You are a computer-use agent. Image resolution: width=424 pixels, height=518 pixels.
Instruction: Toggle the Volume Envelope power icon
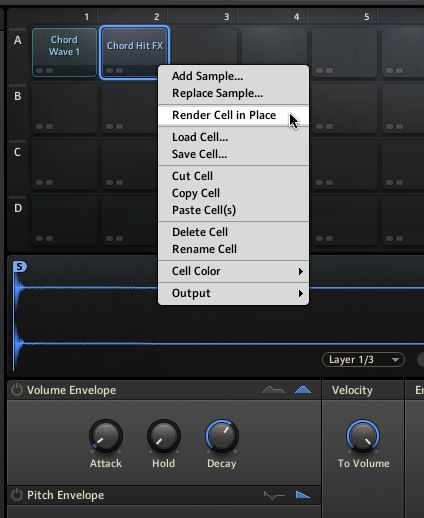point(16,390)
